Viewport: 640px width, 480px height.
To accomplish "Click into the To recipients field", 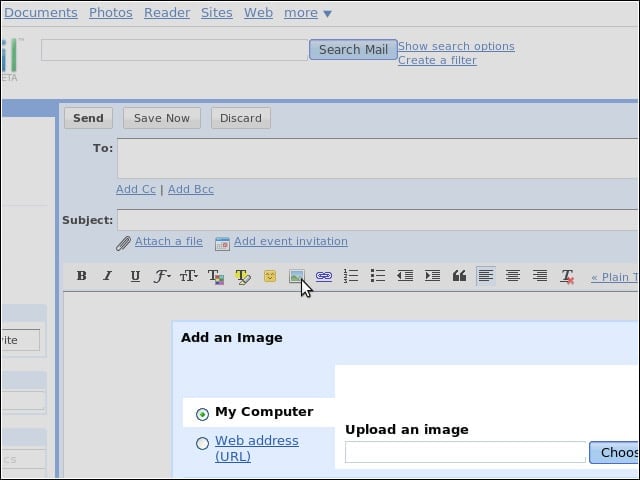I will 378,158.
